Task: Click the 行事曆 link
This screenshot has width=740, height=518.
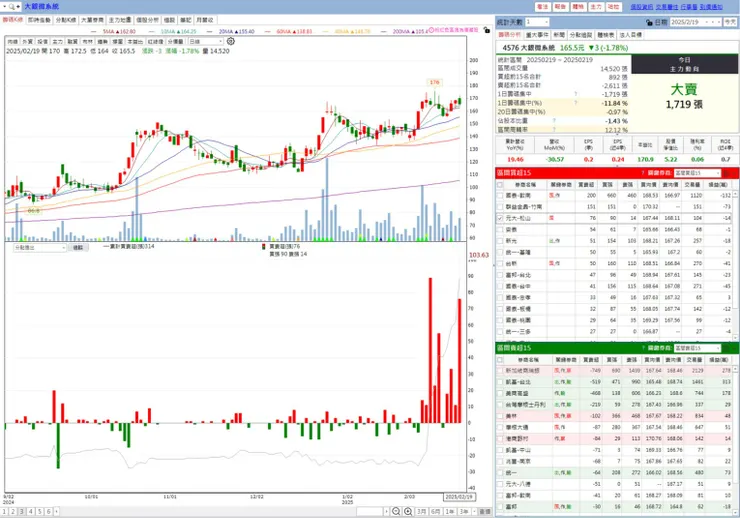Action: (689, 7)
